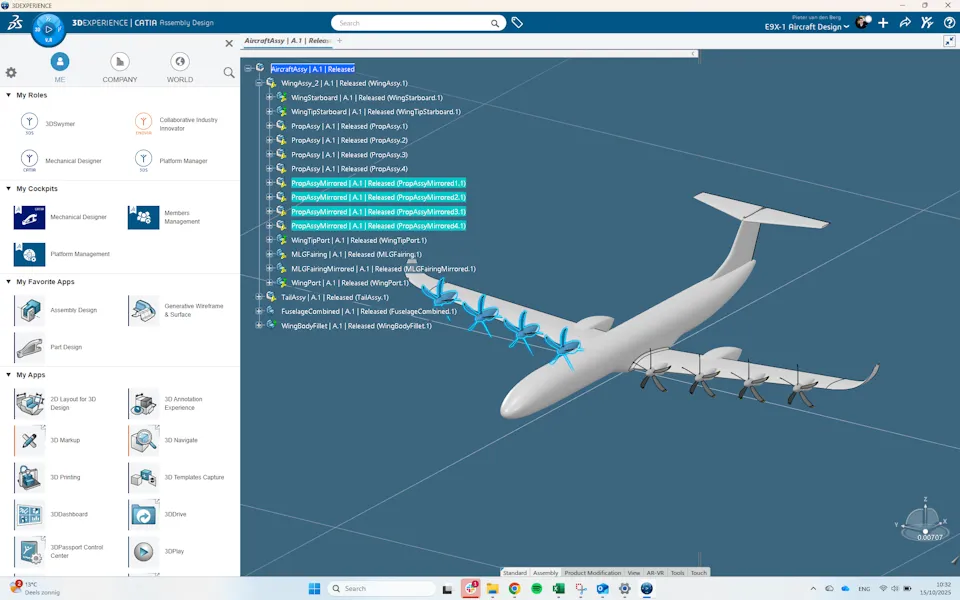Launch the Part Design app

[x=30, y=347]
